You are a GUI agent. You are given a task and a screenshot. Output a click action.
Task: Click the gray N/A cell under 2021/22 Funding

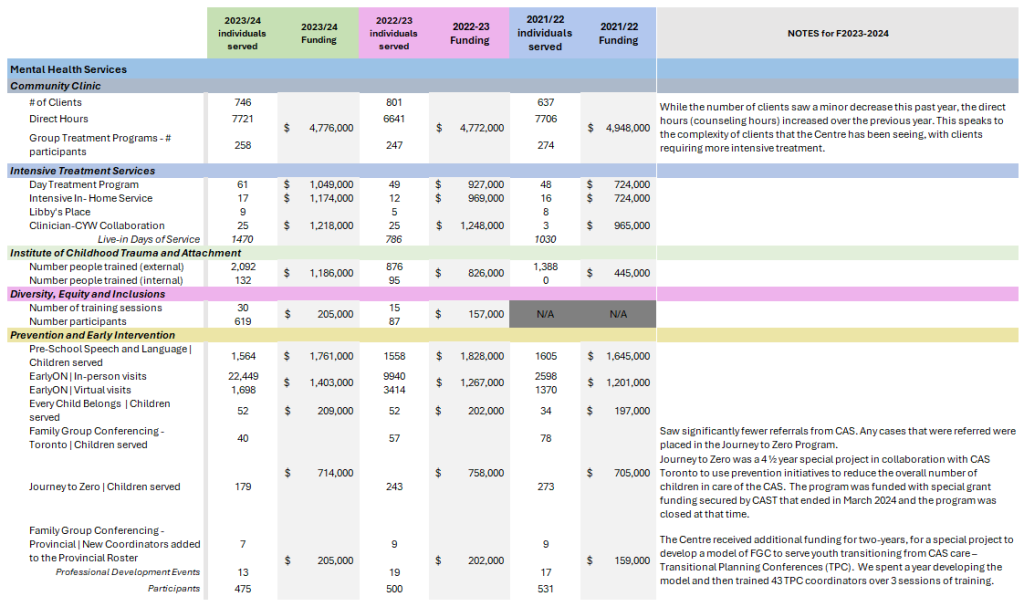pos(618,314)
